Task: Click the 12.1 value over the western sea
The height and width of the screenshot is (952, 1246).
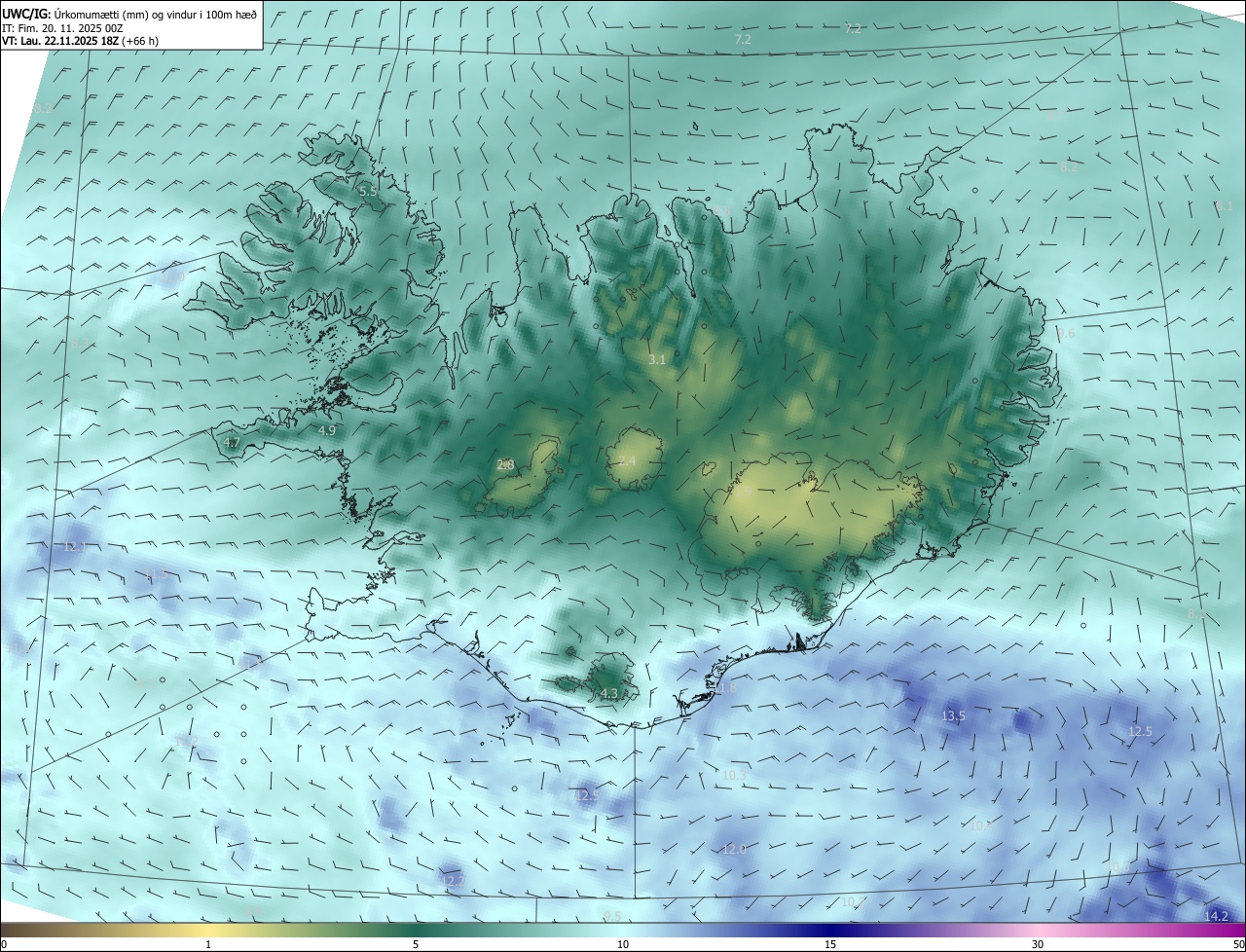Action: click(75, 547)
